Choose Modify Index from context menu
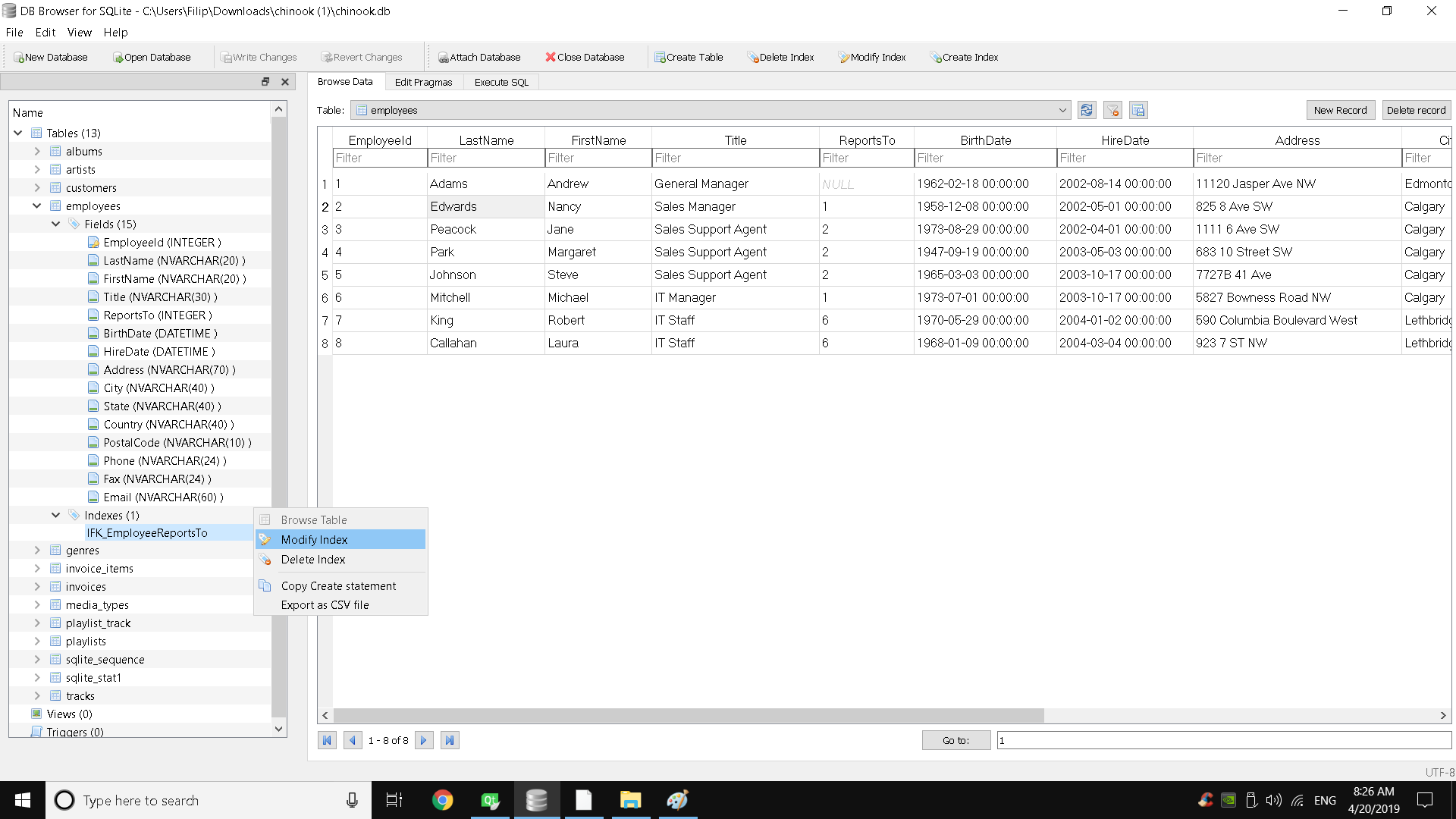The image size is (1456, 819). pyautogui.click(x=340, y=539)
